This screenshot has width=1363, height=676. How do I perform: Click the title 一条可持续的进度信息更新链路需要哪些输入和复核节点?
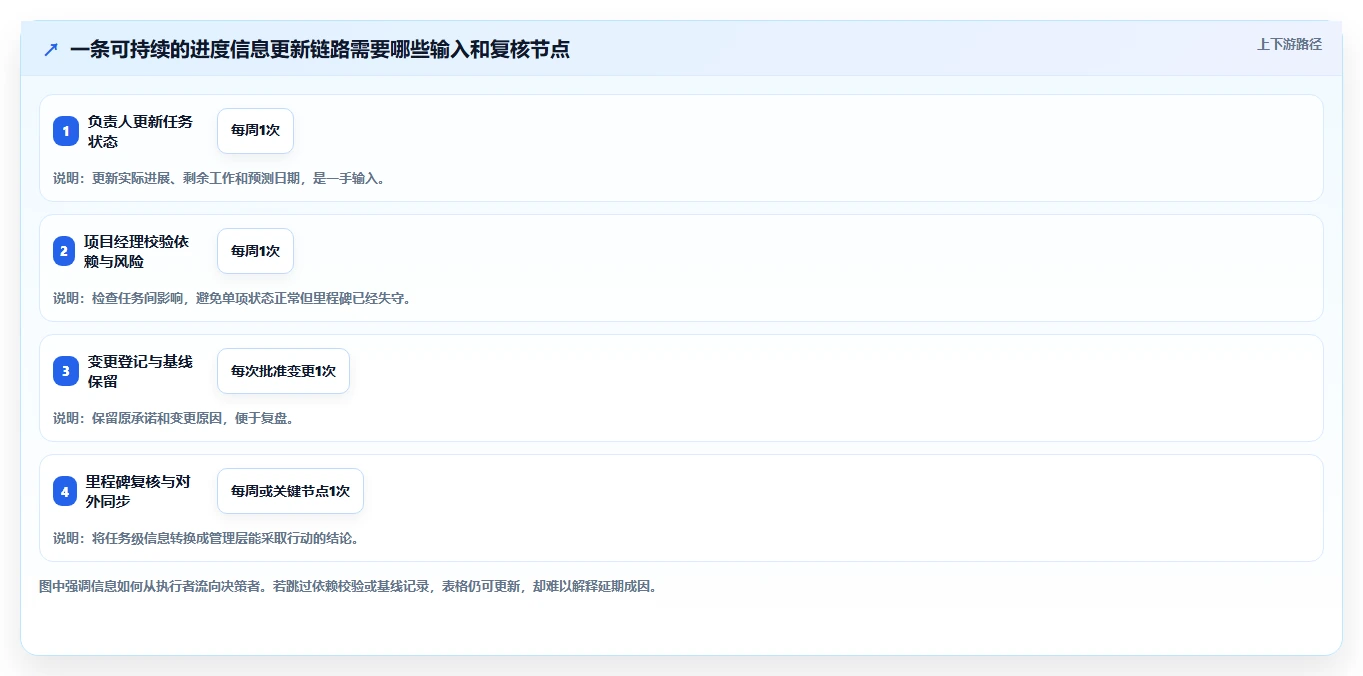click(x=320, y=49)
